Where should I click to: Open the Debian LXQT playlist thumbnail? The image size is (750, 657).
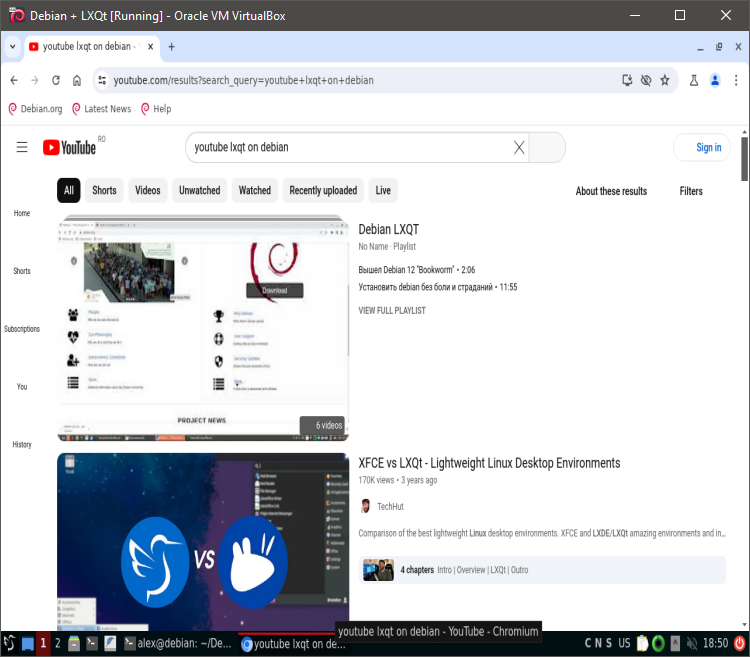coord(203,328)
